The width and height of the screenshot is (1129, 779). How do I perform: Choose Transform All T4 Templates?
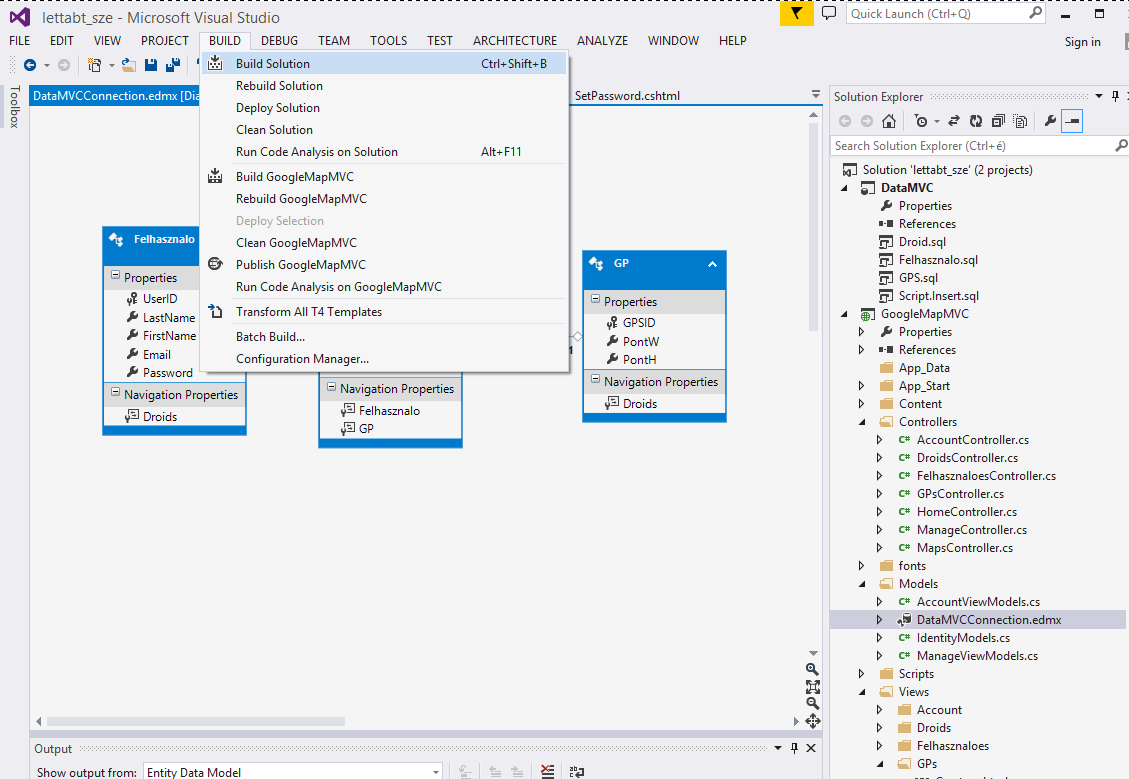384,312
